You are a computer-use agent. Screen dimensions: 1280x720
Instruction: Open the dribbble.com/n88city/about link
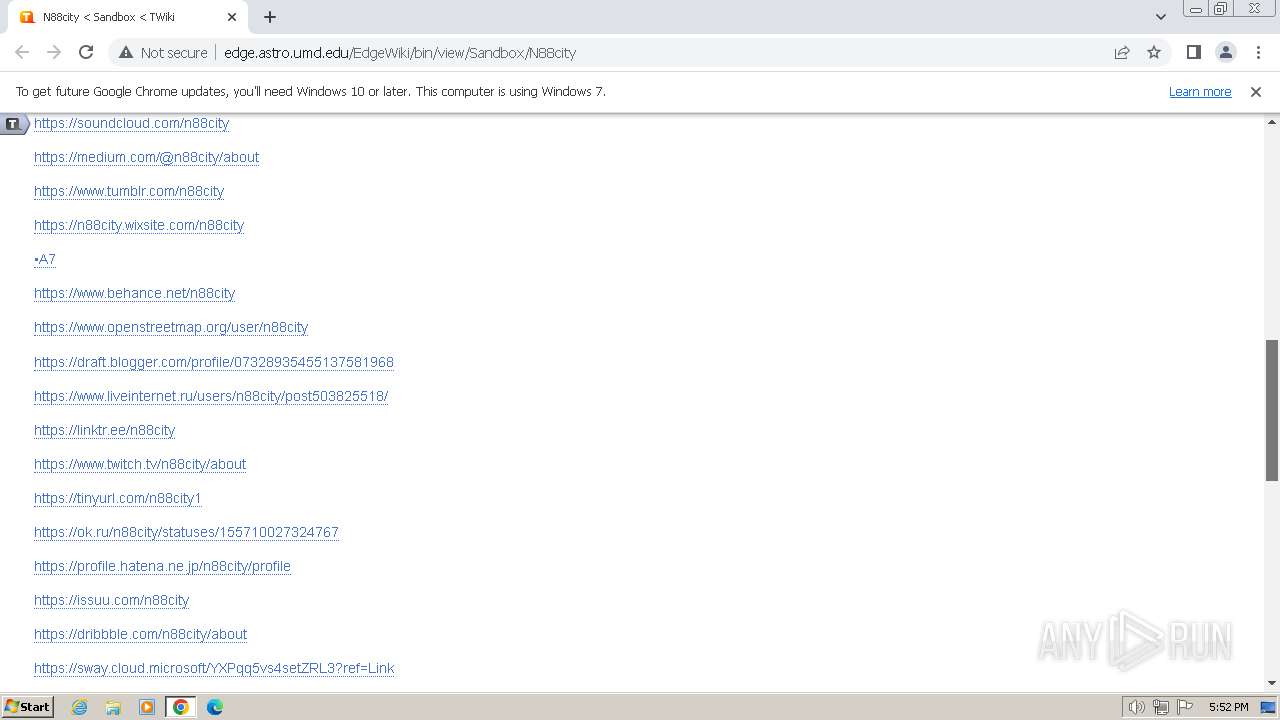(x=140, y=634)
